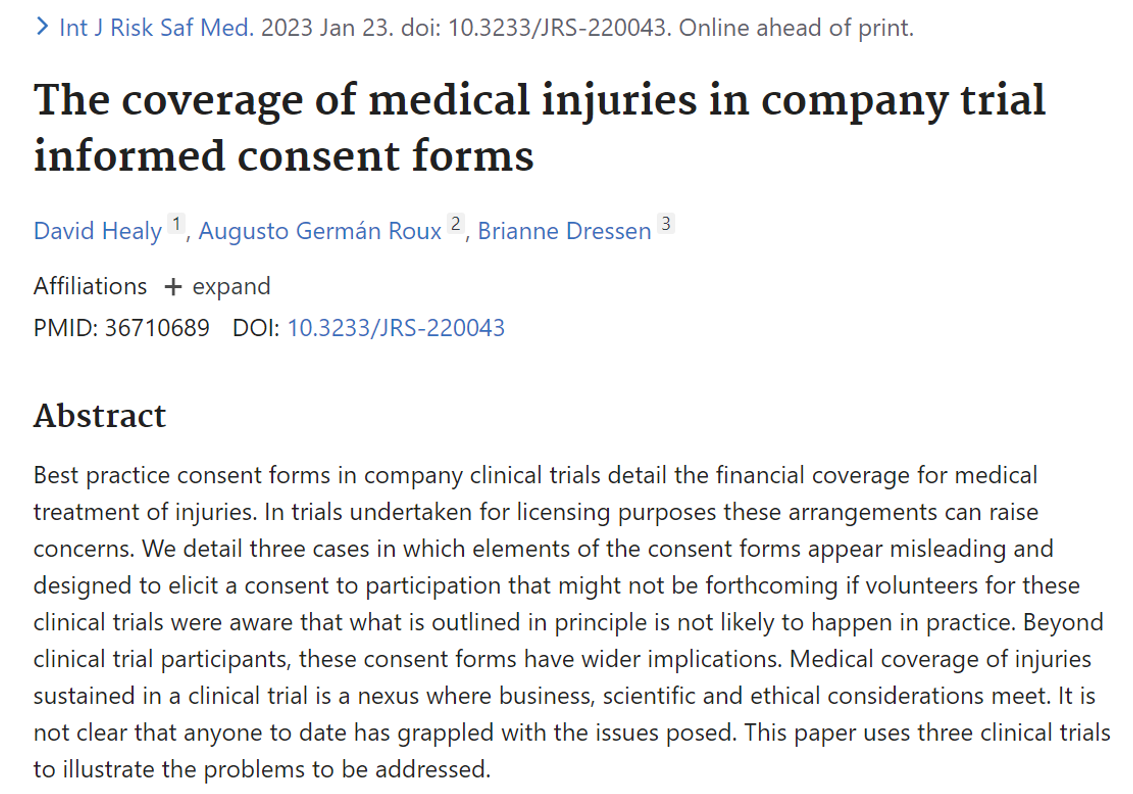Image resolution: width=1133 pixels, height=794 pixels.
Task: Click affiliation superscript 3 after Dressen
Action: point(665,224)
